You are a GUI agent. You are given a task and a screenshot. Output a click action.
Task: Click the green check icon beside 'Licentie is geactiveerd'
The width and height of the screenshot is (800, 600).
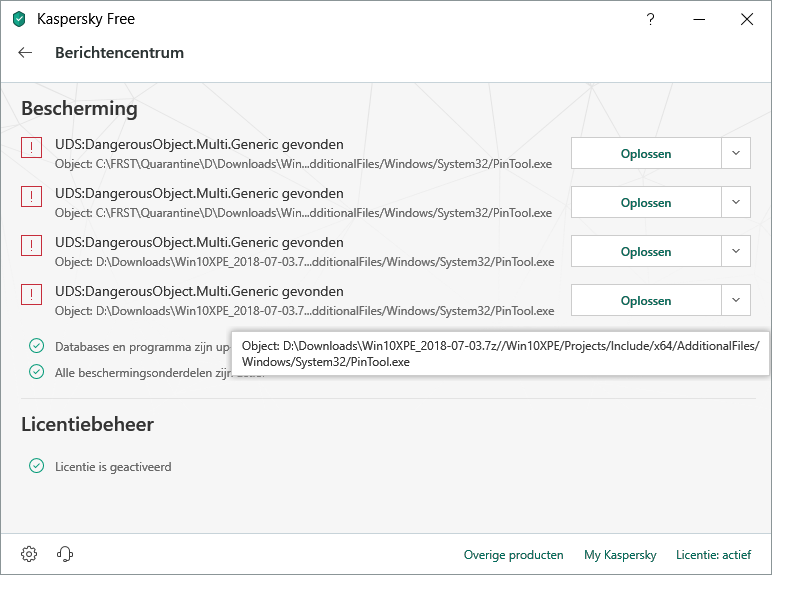tap(36, 466)
